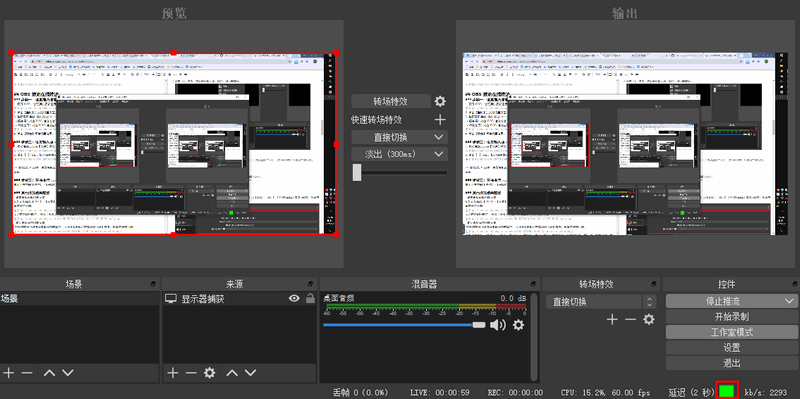Click 0.0 dB value in mixer
This screenshot has width=800, height=399.
(x=513, y=298)
